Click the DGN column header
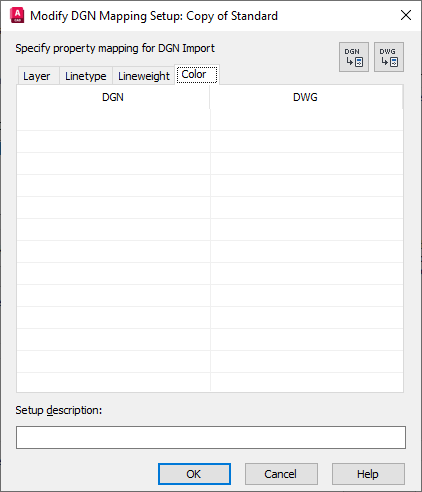This screenshot has height=492, width=422. click(113, 97)
